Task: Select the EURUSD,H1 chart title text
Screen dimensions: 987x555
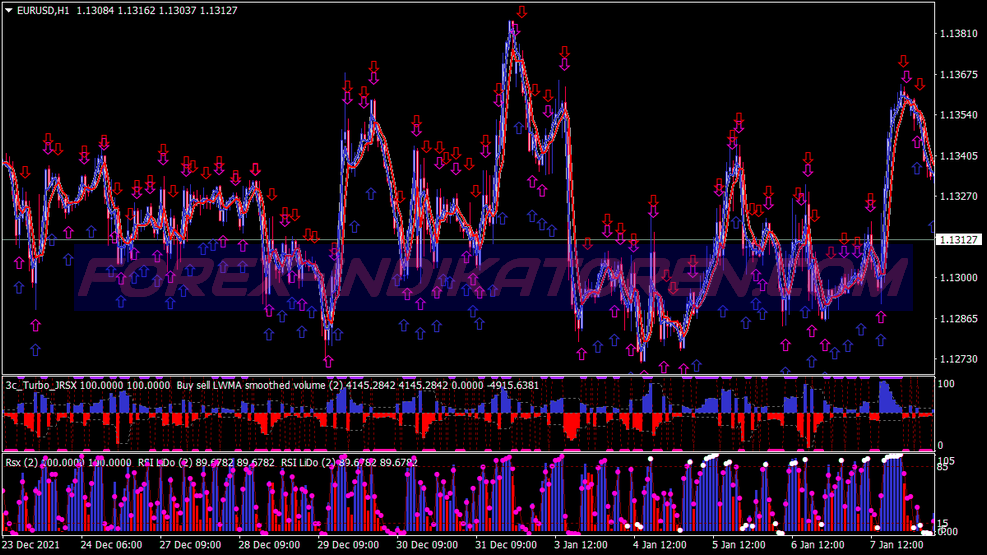Action: pos(43,10)
